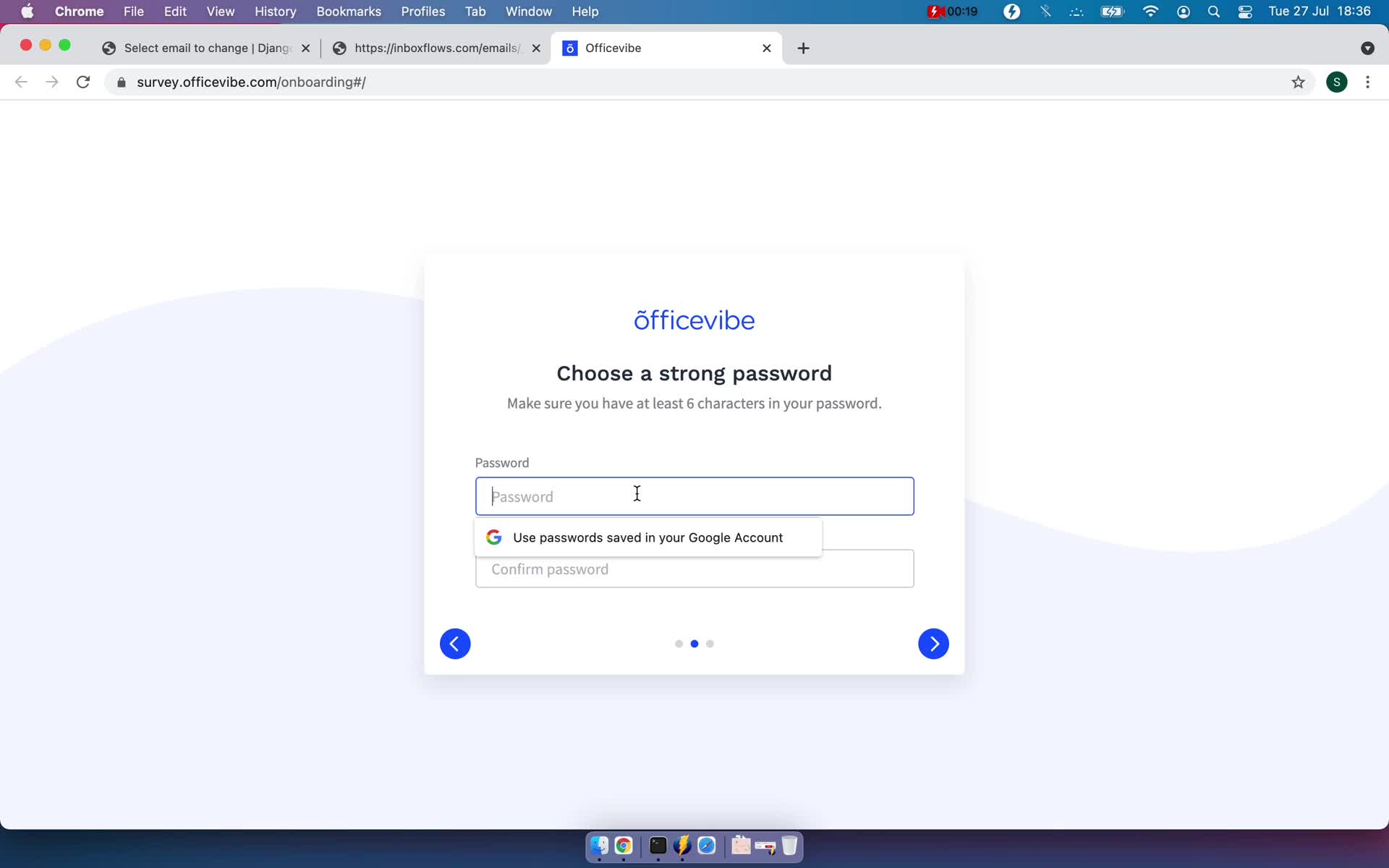Click the third onboarding dot indicator
The height and width of the screenshot is (868, 1389).
pyautogui.click(x=711, y=643)
